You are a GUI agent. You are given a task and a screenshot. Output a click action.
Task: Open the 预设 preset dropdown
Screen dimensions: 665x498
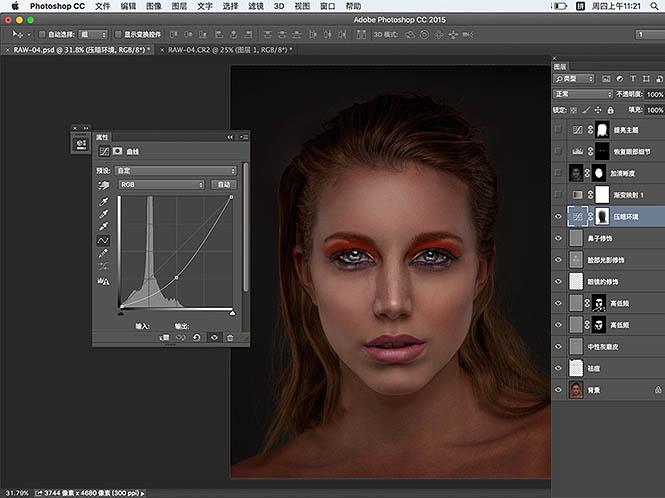tap(176, 171)
